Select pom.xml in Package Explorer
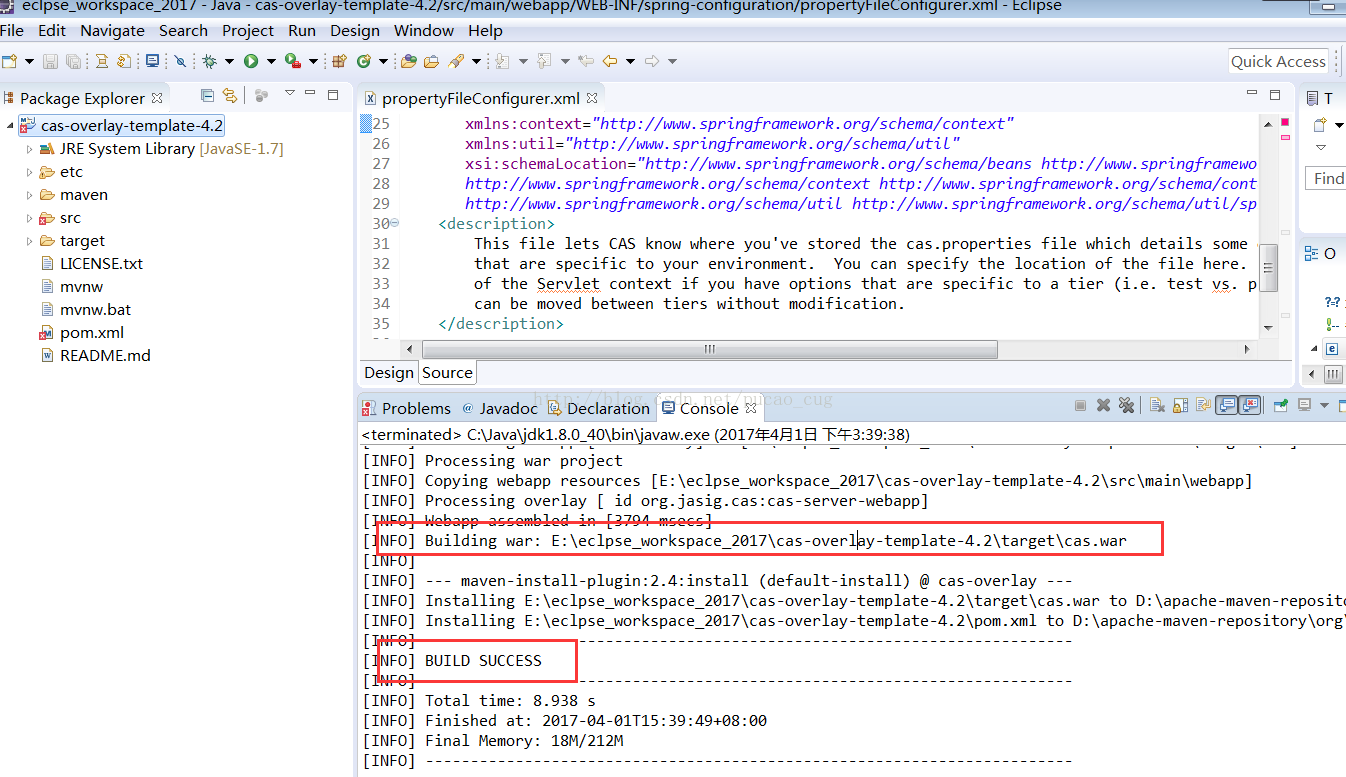This screenshot has height=777, width=1346. [x=82, y=333]
